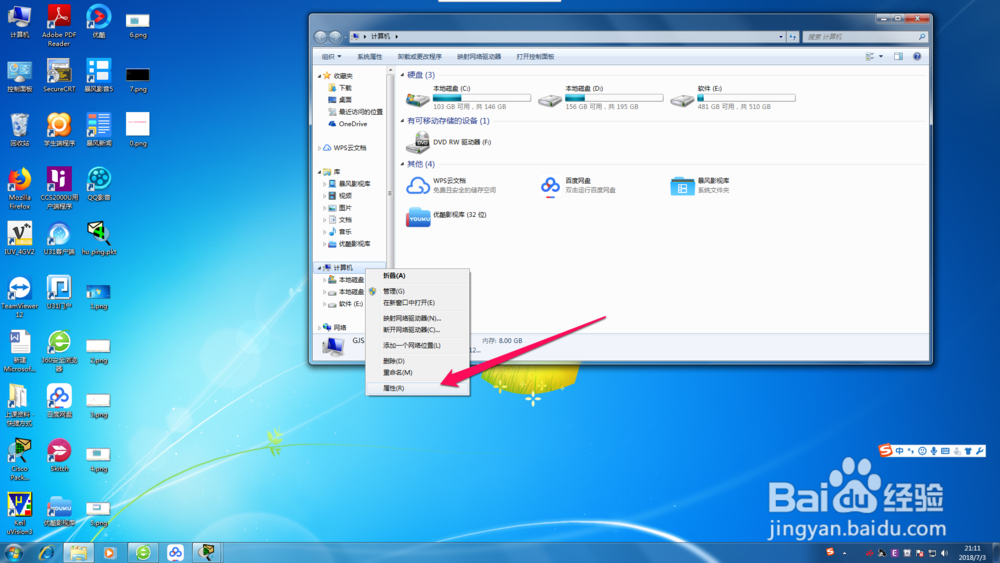Open the Cisco Packet Tracer desktop shortcut
This screenshot has width=1000, height=563.
[x=19, y=460]
